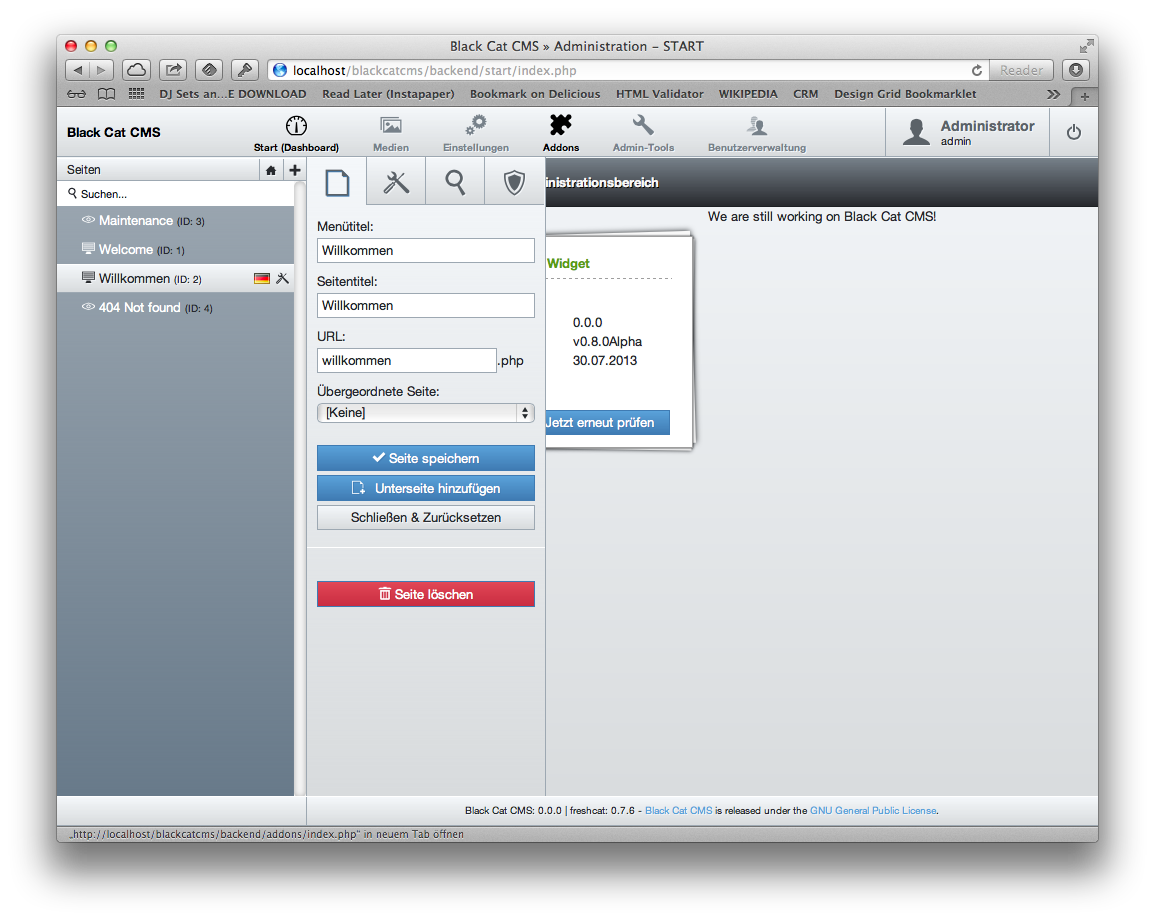Toggle visibility eye of Maintenance page
Viewport: 1155px width, 921px height.
(x=88, y=220)
